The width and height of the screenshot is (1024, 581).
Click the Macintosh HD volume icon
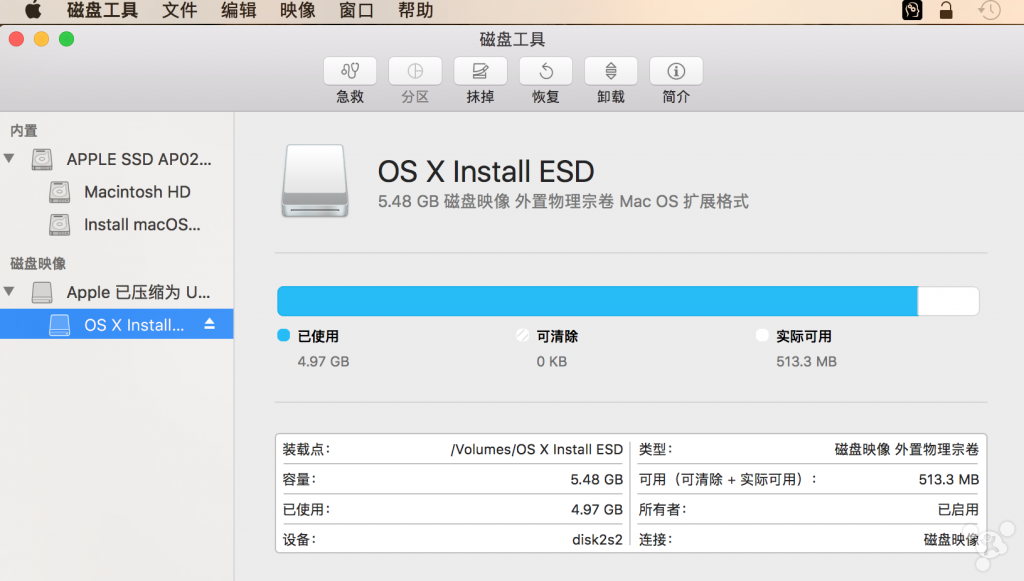59,192
